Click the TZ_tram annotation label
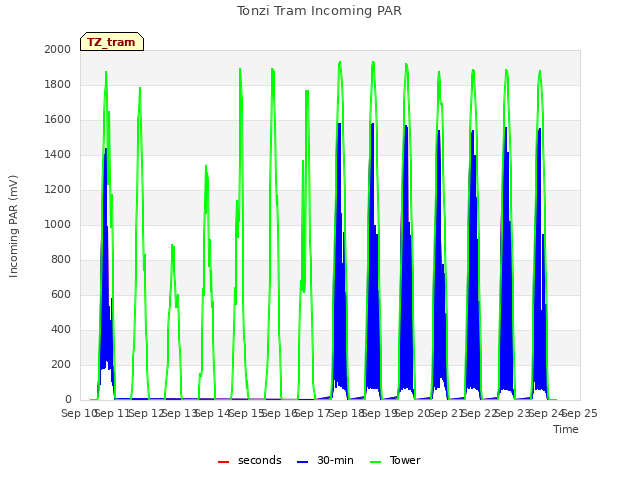The height and width of the screenshot is (480, 640). tap(112, 42)
